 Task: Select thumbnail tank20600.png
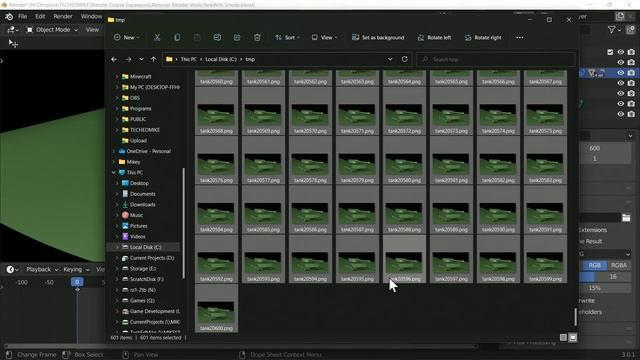click(216, 309)
